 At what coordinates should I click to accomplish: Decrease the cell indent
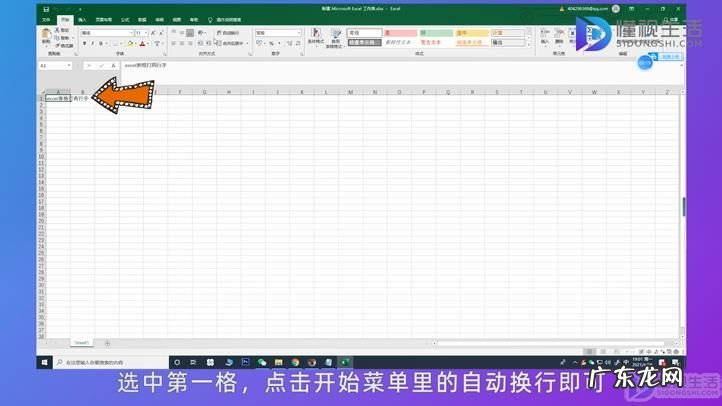click(201, 43)
